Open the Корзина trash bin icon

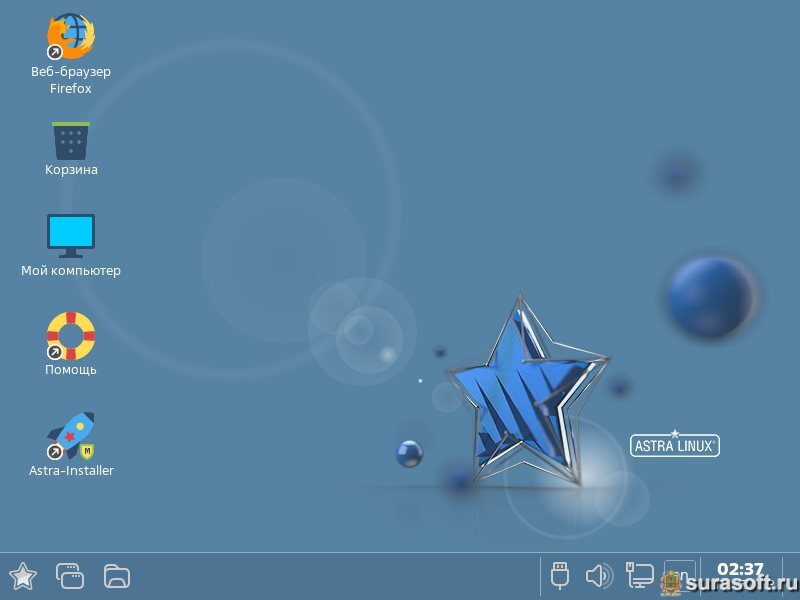[x=71, y=141]
